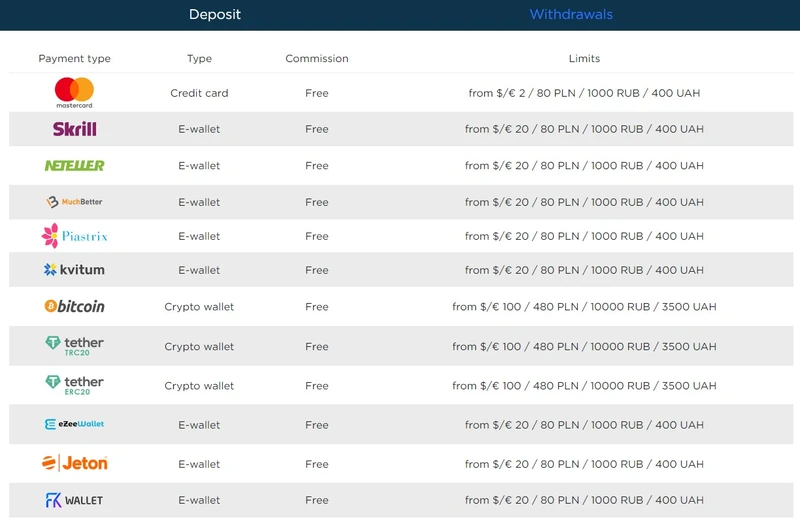800x520 pixels.
Task: Click the FK Wallet logo
Action: coord(74,500)
